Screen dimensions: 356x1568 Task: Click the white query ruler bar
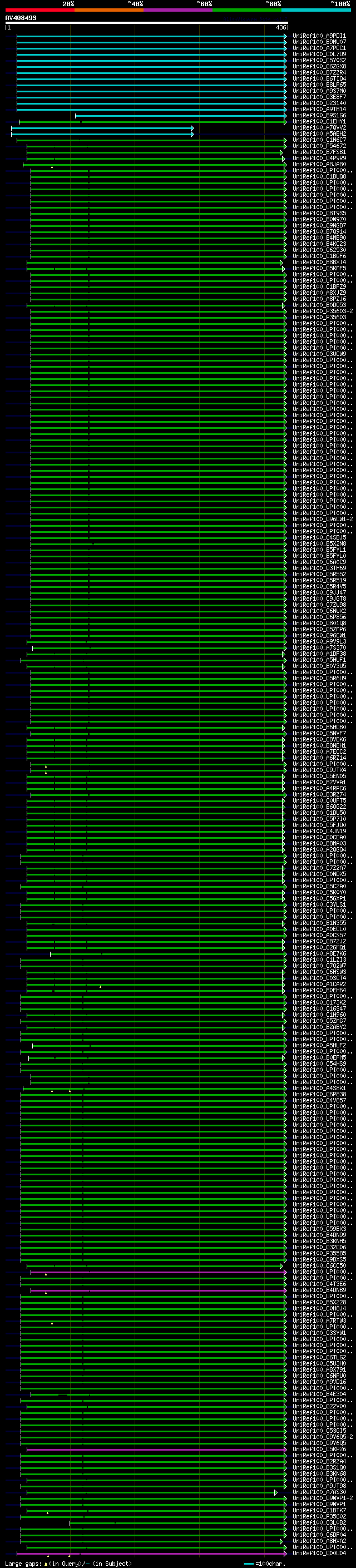(x=147, y=22)
